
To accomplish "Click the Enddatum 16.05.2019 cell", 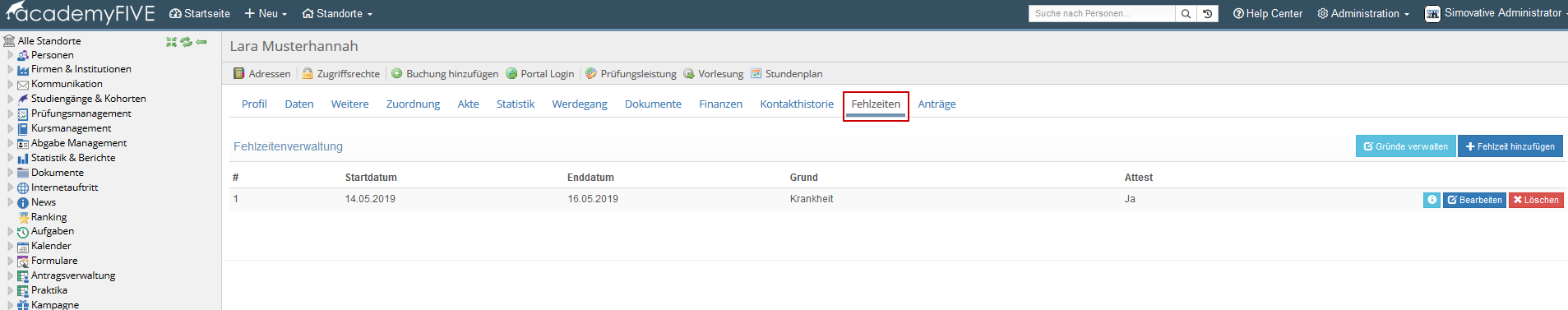I will point(593,199).
